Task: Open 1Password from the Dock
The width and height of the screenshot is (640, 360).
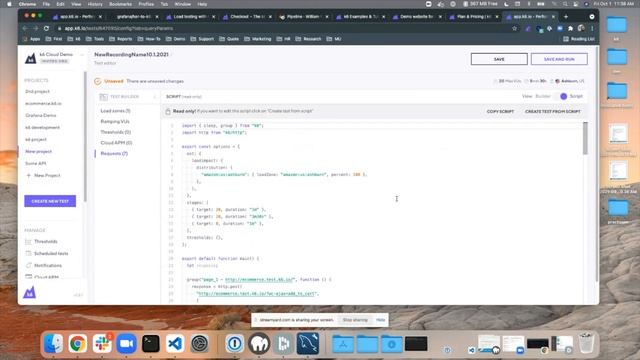Action: tap(235, 343)
